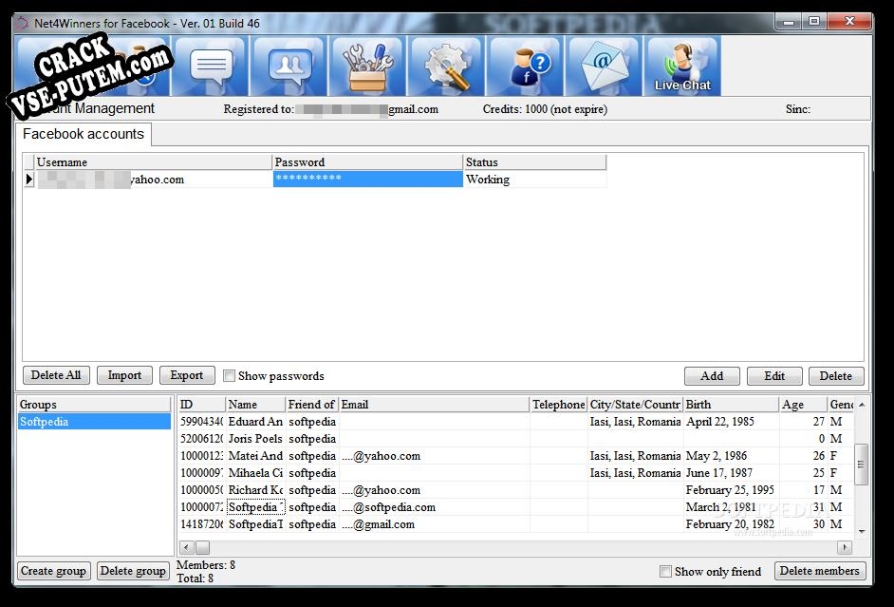Image resolution: width=894 pixels, height=607 pixels.
Task: Select the yahoo.com account username cell
Action: tap(153, 179)
